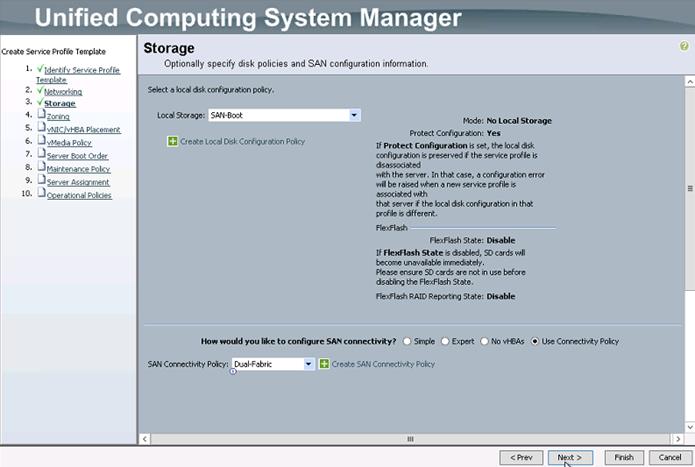Click Create Local Disk Configuration Policy link

tap(242, 141)
